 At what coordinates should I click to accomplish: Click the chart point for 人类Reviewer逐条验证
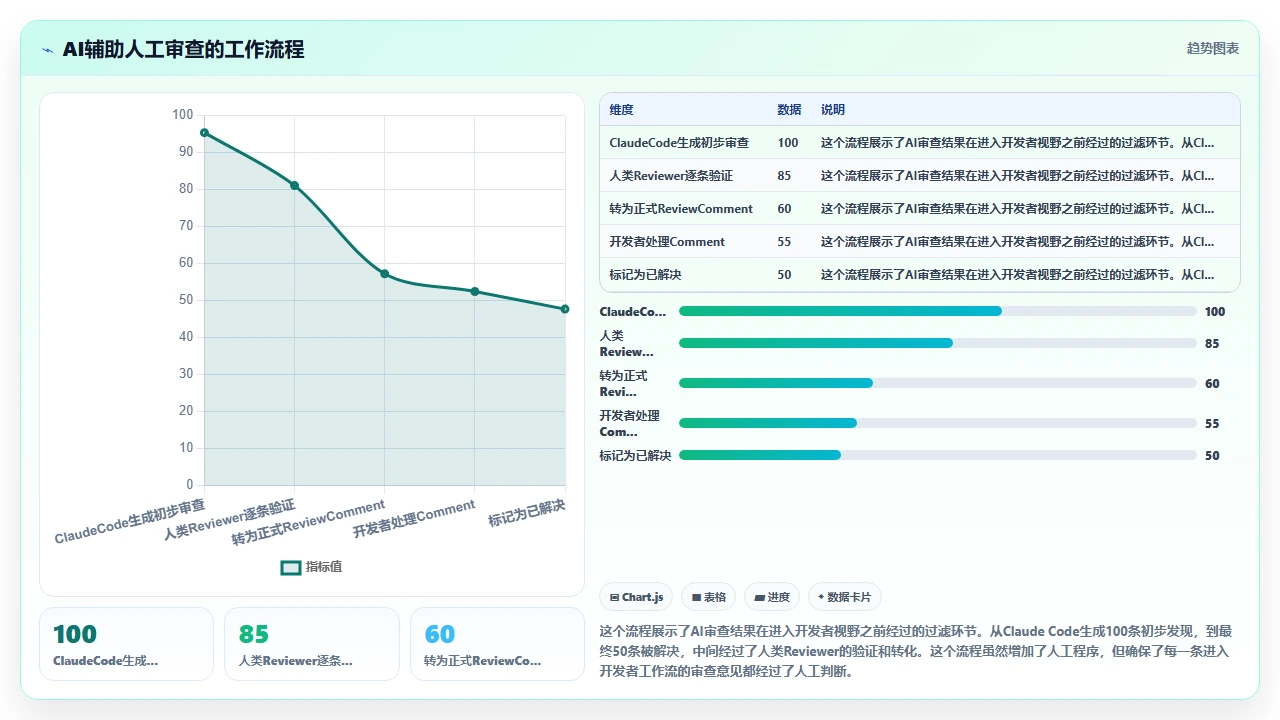click(294, 185)
